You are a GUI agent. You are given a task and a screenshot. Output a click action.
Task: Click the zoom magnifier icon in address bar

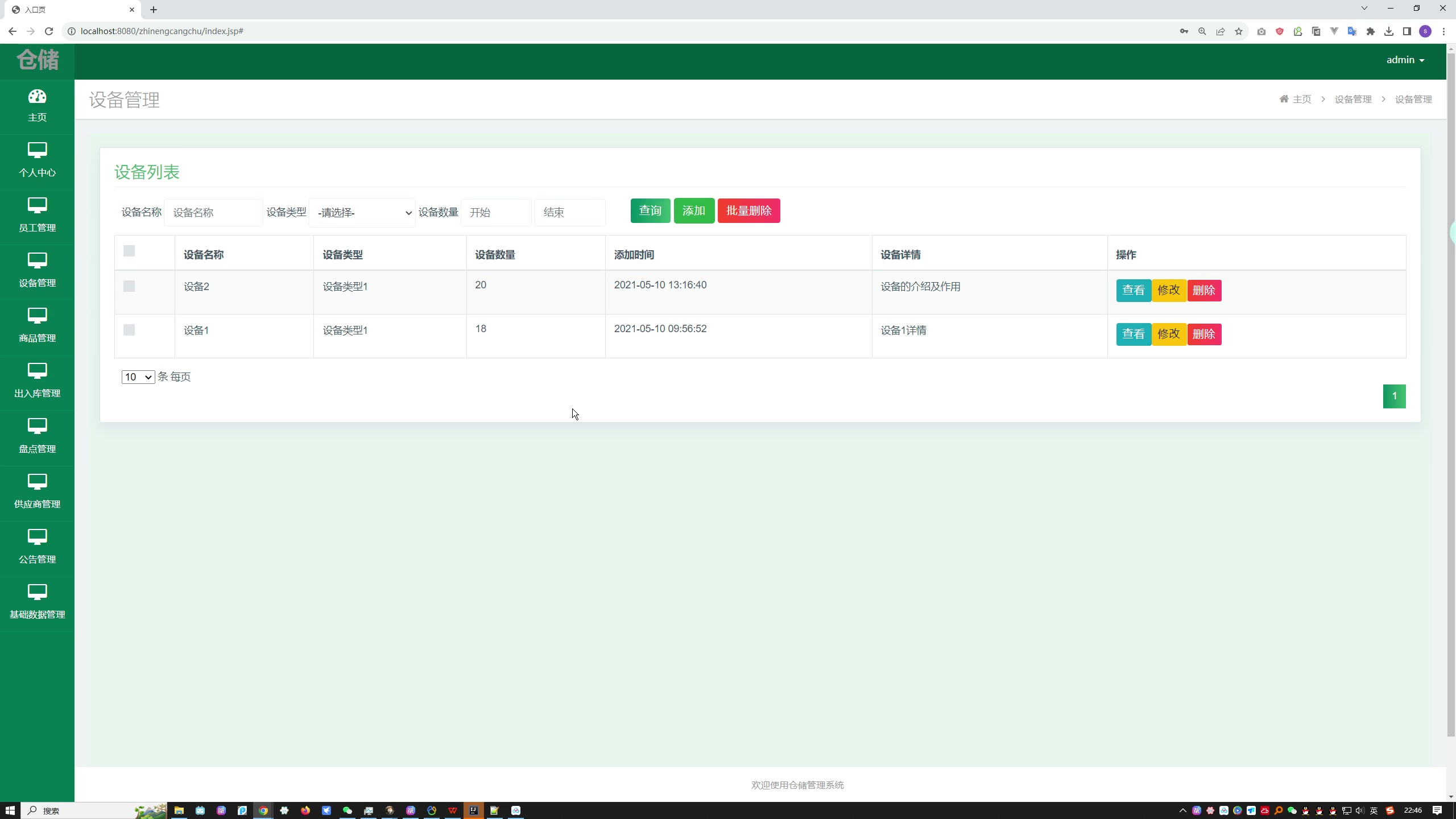[x=1202, y=31]
